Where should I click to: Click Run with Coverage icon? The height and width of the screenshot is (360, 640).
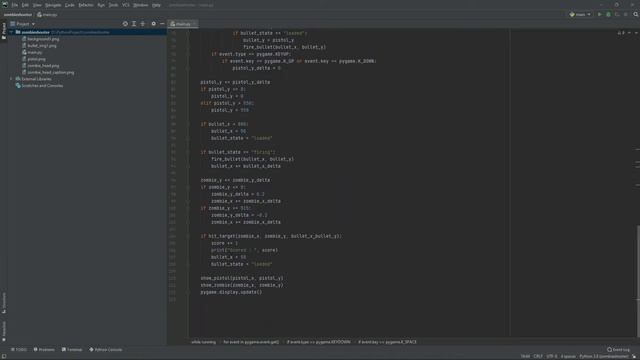(617, 14)
